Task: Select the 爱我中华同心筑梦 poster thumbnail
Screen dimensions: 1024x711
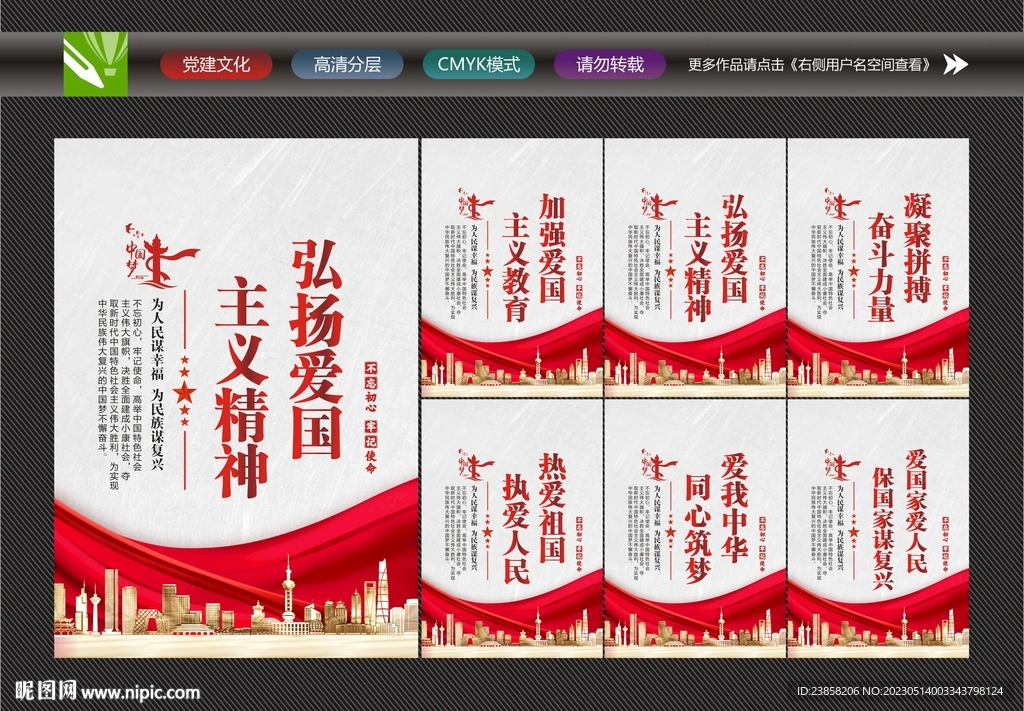Action: point(695,529)
